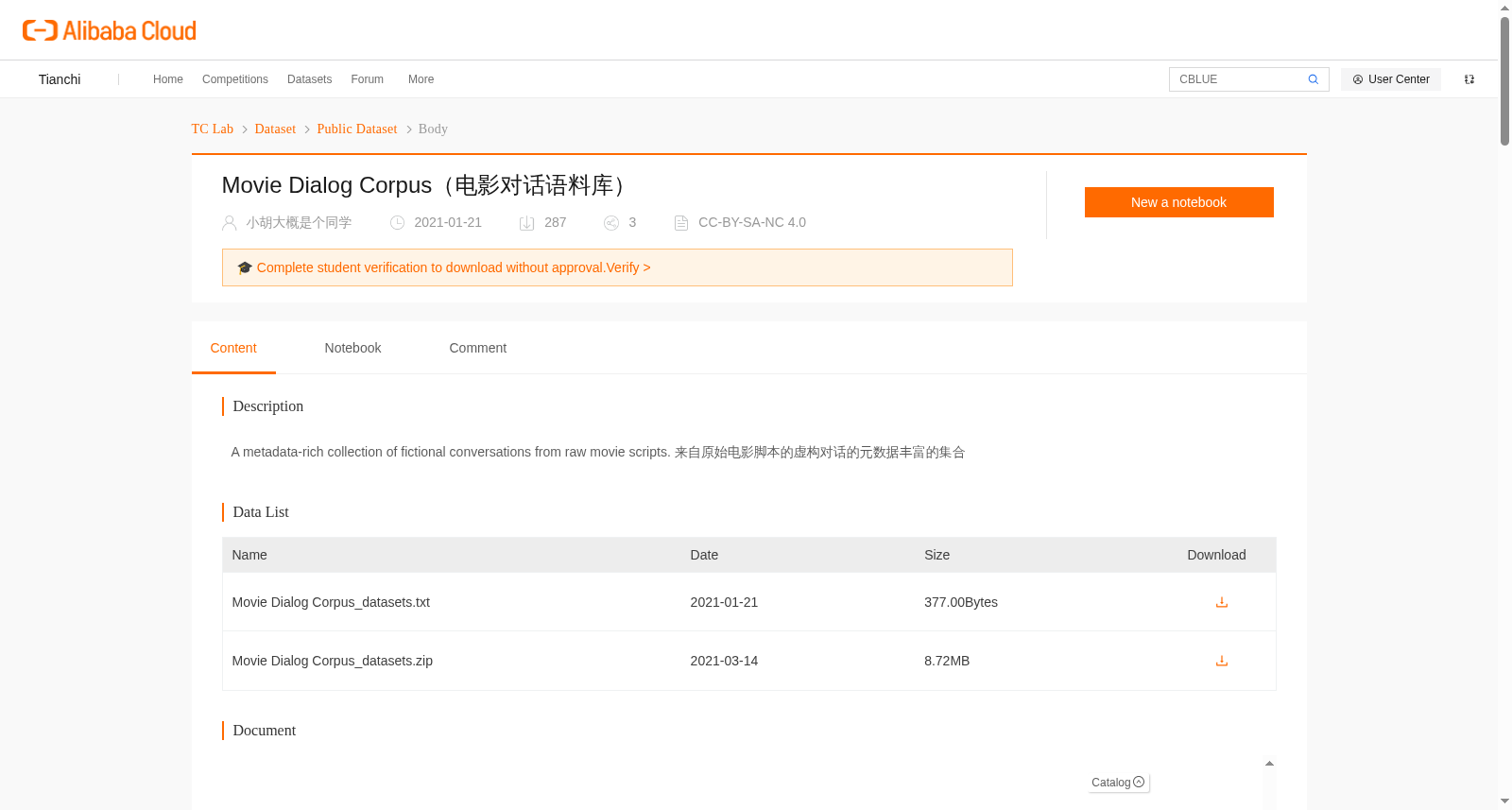
Task: Click the Size column header
Action: click(x=936, y=555)
